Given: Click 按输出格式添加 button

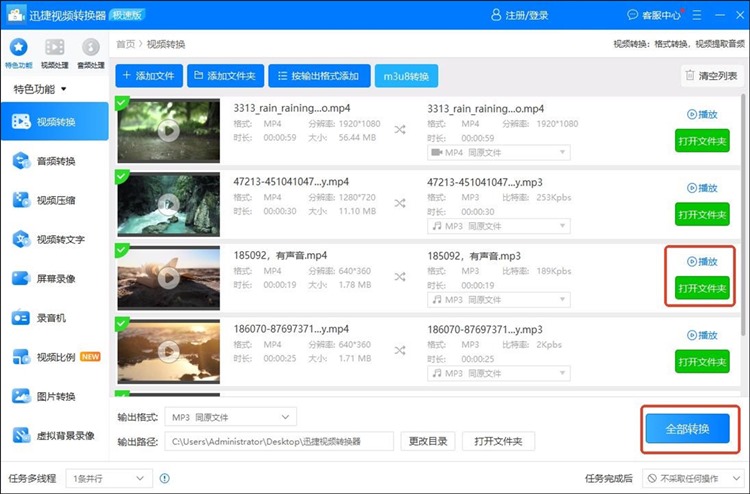Looking at the screenshot, I should (x=319, y=76).
